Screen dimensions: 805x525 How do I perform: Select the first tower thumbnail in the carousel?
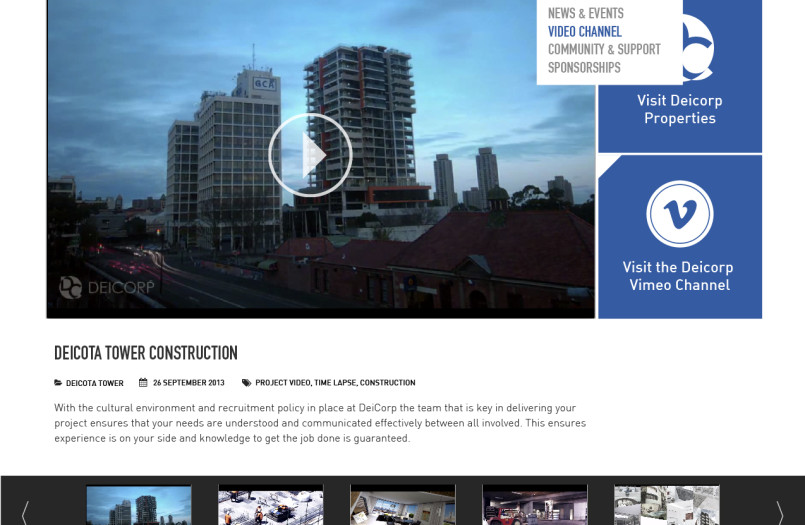(138, 506)
